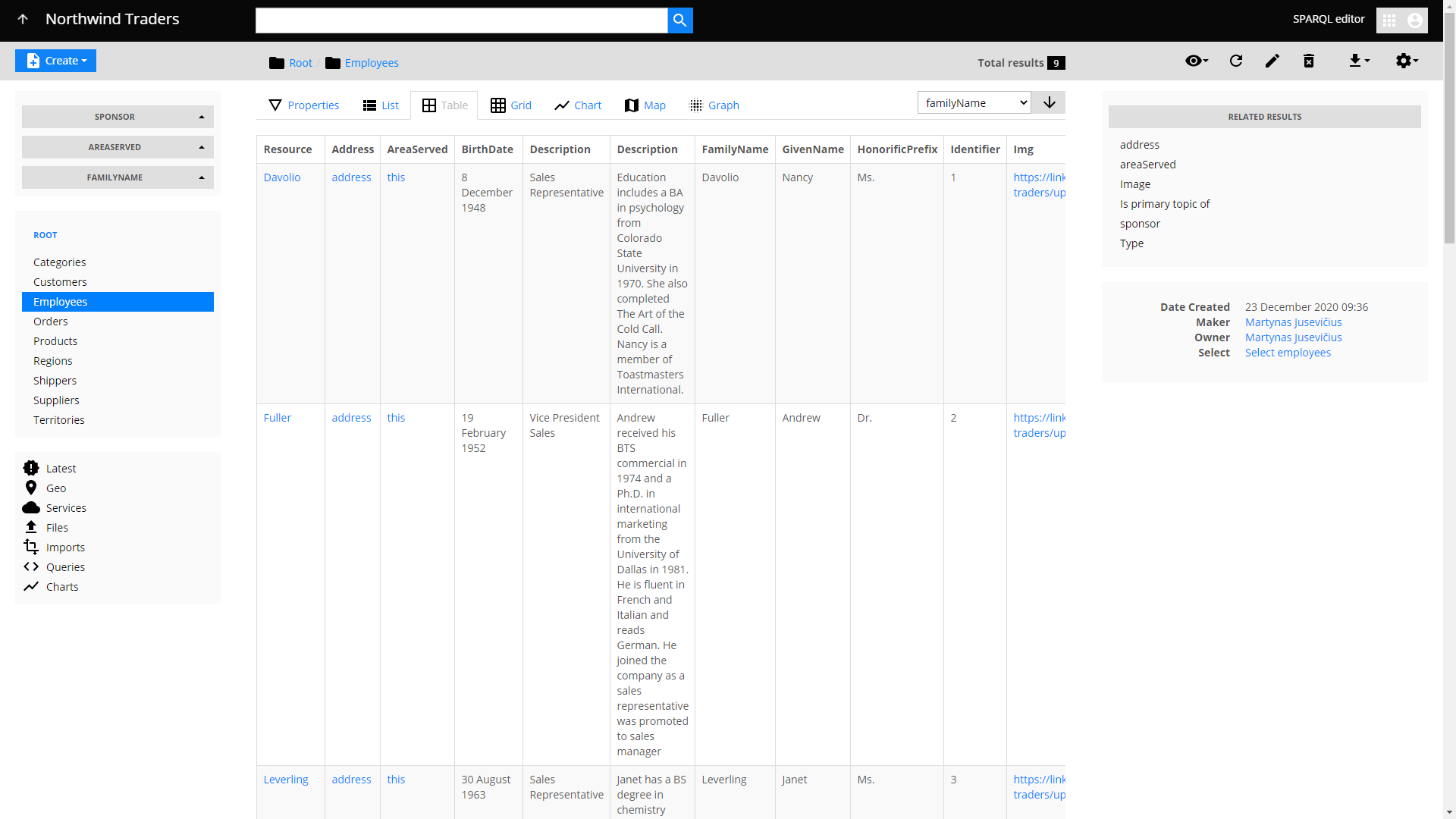Image resolution: width=1456 pixels, height=819 pixels.
Task: Click the Root folder breadcrumb
Action: (x=291, y=63)
